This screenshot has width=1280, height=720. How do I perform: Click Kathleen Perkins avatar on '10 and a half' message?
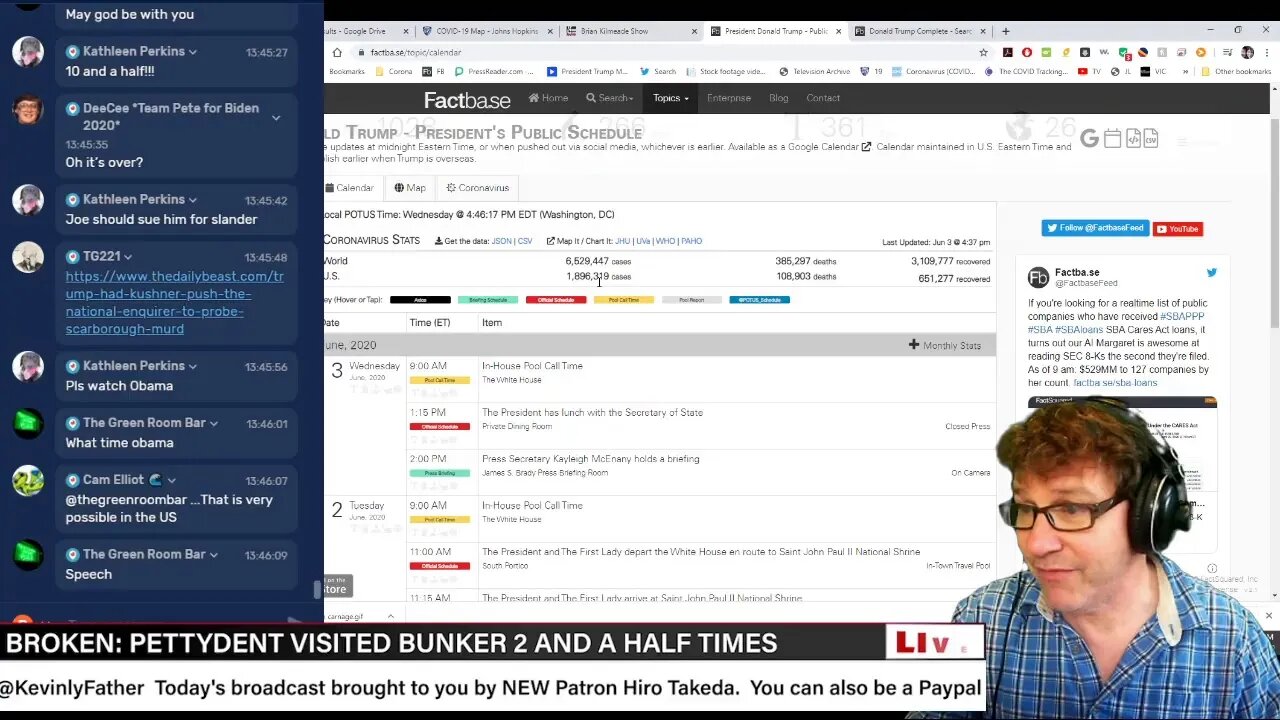(28, 52)
